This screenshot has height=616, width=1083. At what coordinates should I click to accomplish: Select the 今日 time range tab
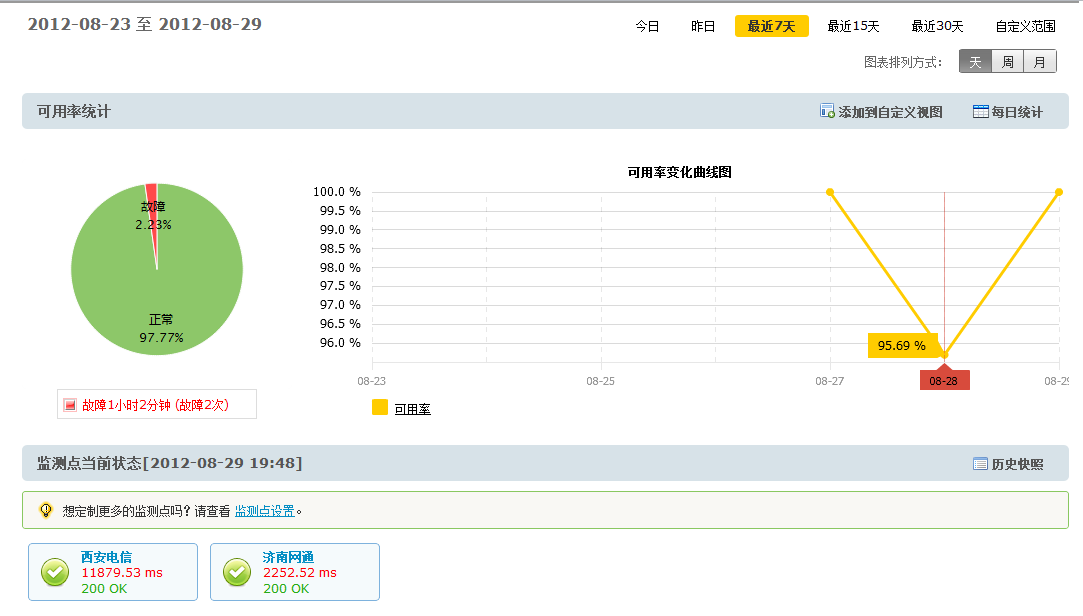point(647,27)
